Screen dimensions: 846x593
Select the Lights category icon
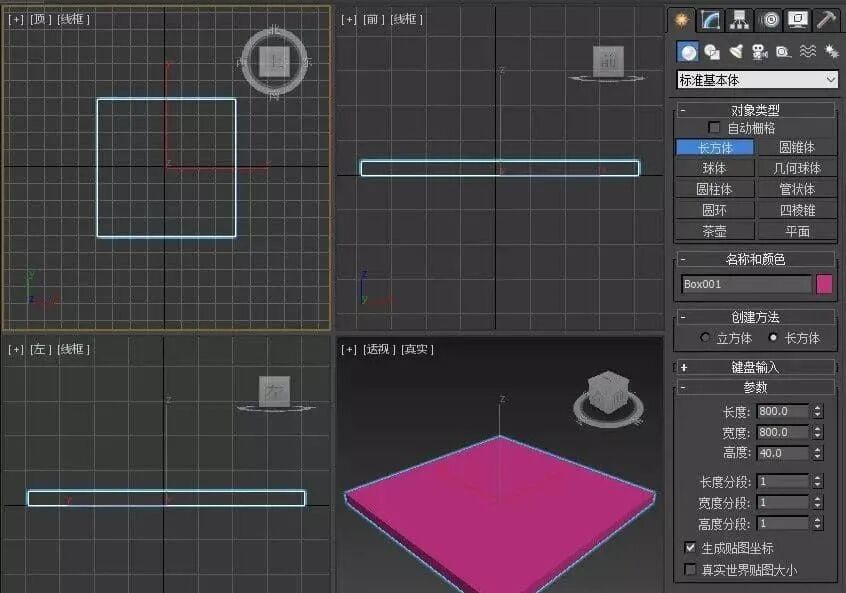(736, 52)
